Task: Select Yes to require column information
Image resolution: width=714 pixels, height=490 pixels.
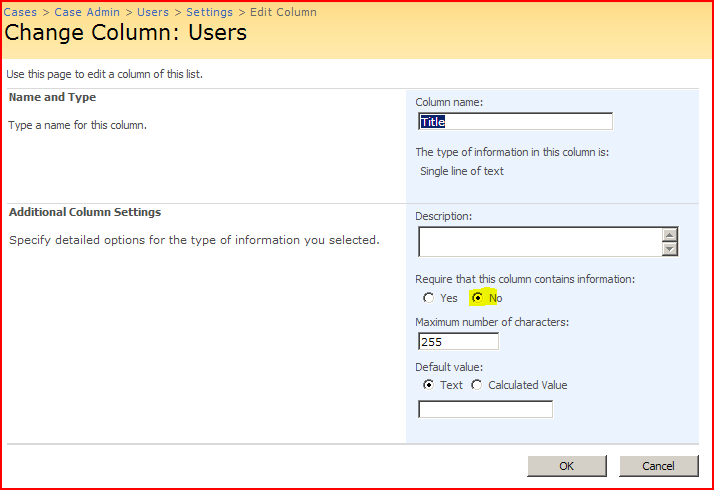Action: pos(429,298)
